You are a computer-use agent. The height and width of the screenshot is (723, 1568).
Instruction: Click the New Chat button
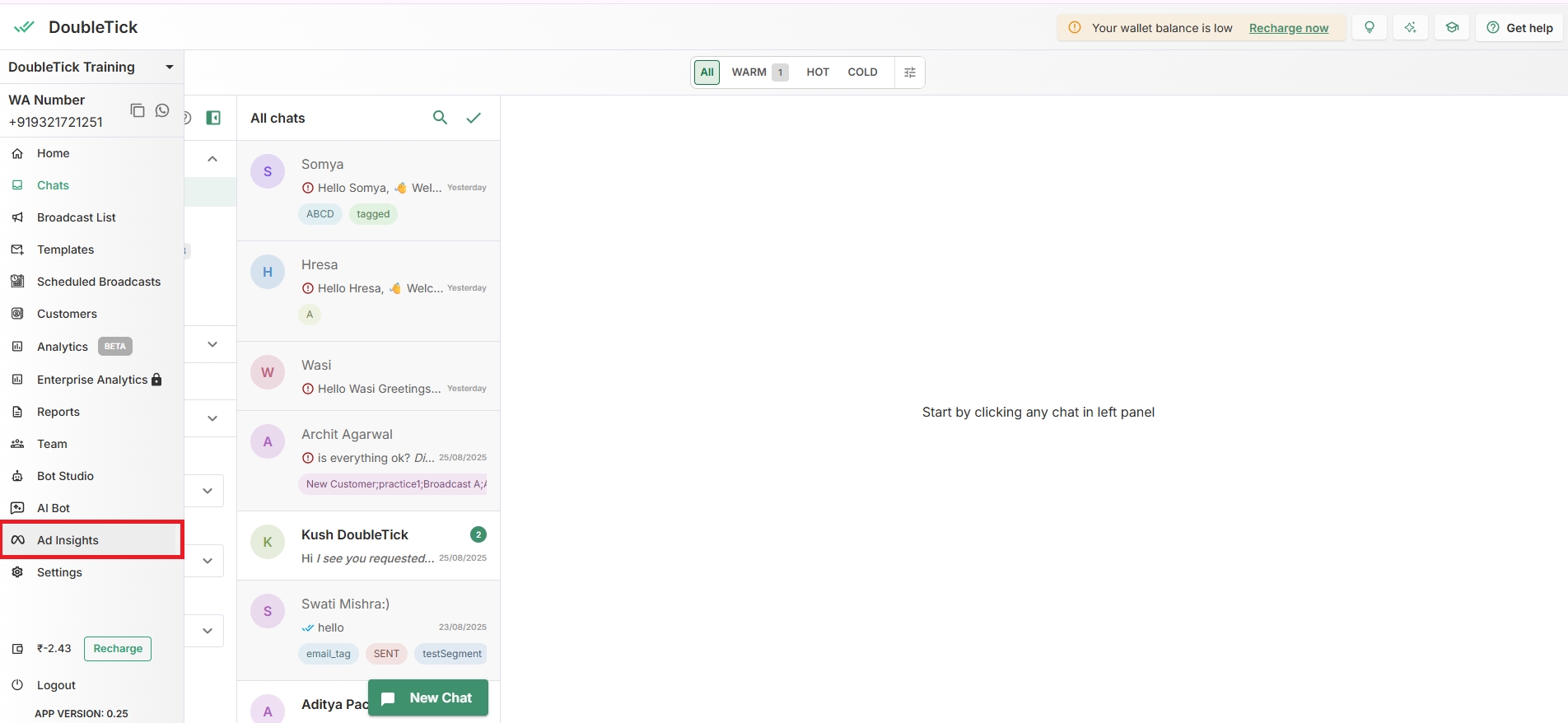428,697
